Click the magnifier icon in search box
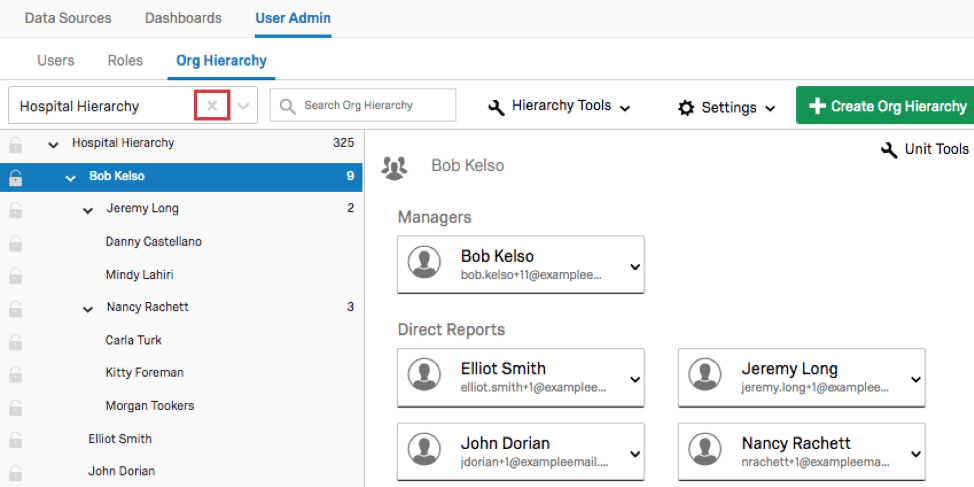This screenshot has width=974, height=487. (288, 105)
